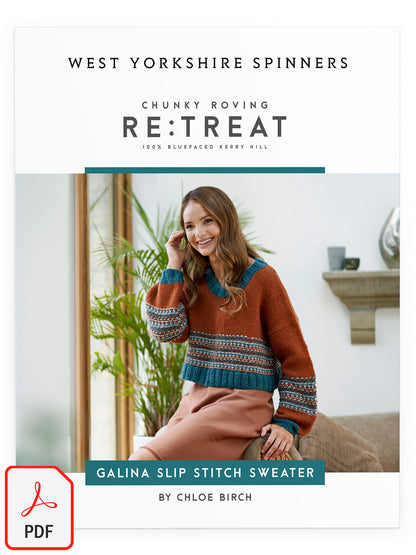Click the RE:TREAT logo text
The width and height of the screenshot is (416, 555).
point(205,127)
